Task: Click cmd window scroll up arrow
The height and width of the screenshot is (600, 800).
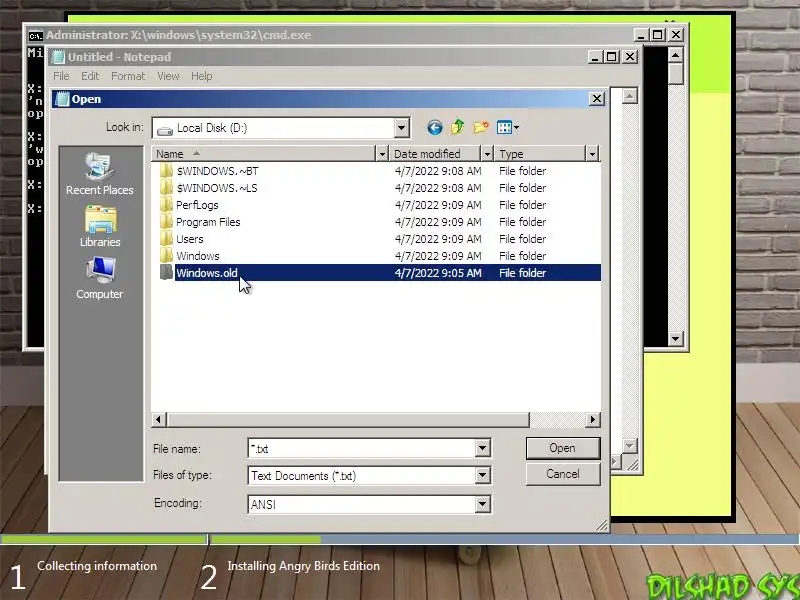Action: [x=676, y=55]
